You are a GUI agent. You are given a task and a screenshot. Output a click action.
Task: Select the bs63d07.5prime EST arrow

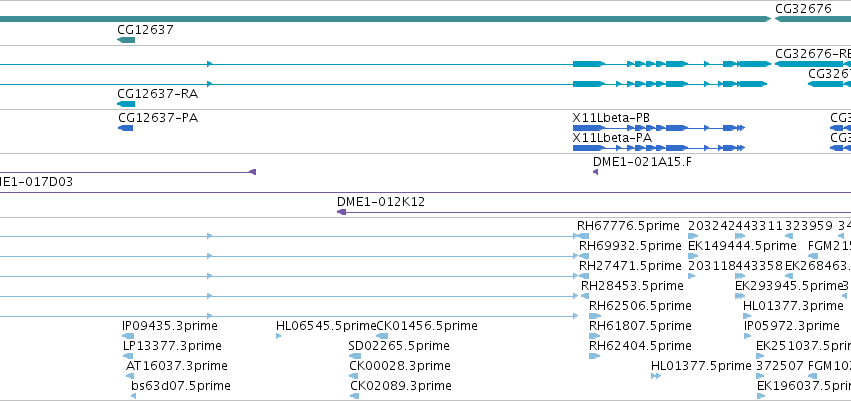(134, 396)
